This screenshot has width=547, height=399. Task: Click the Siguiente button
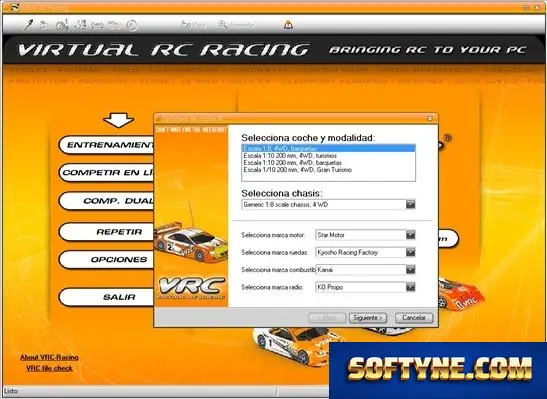(368, 318)
